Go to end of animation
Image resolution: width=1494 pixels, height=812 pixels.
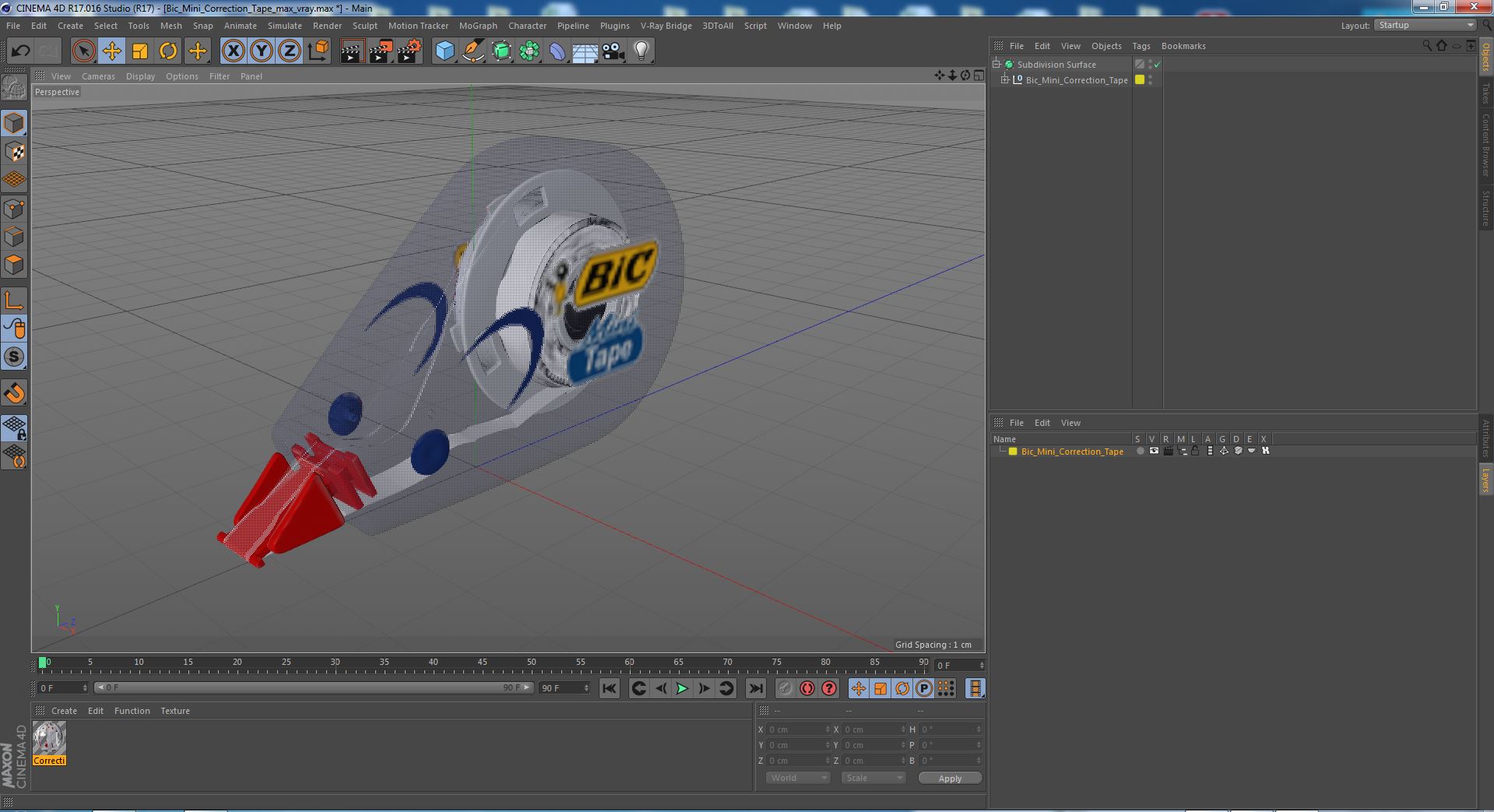coord(755,688)
